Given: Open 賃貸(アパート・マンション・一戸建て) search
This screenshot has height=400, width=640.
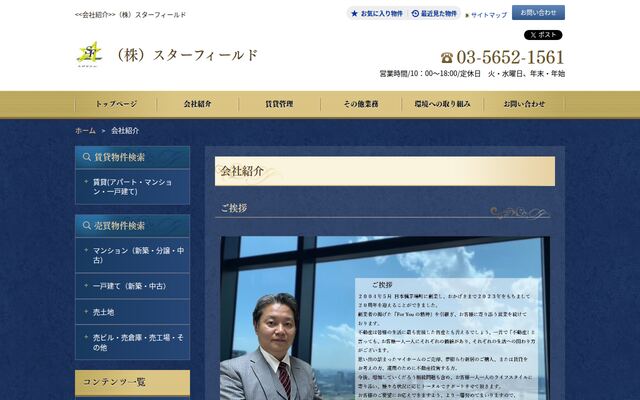Looking at the screenshot, I should 133,187.
